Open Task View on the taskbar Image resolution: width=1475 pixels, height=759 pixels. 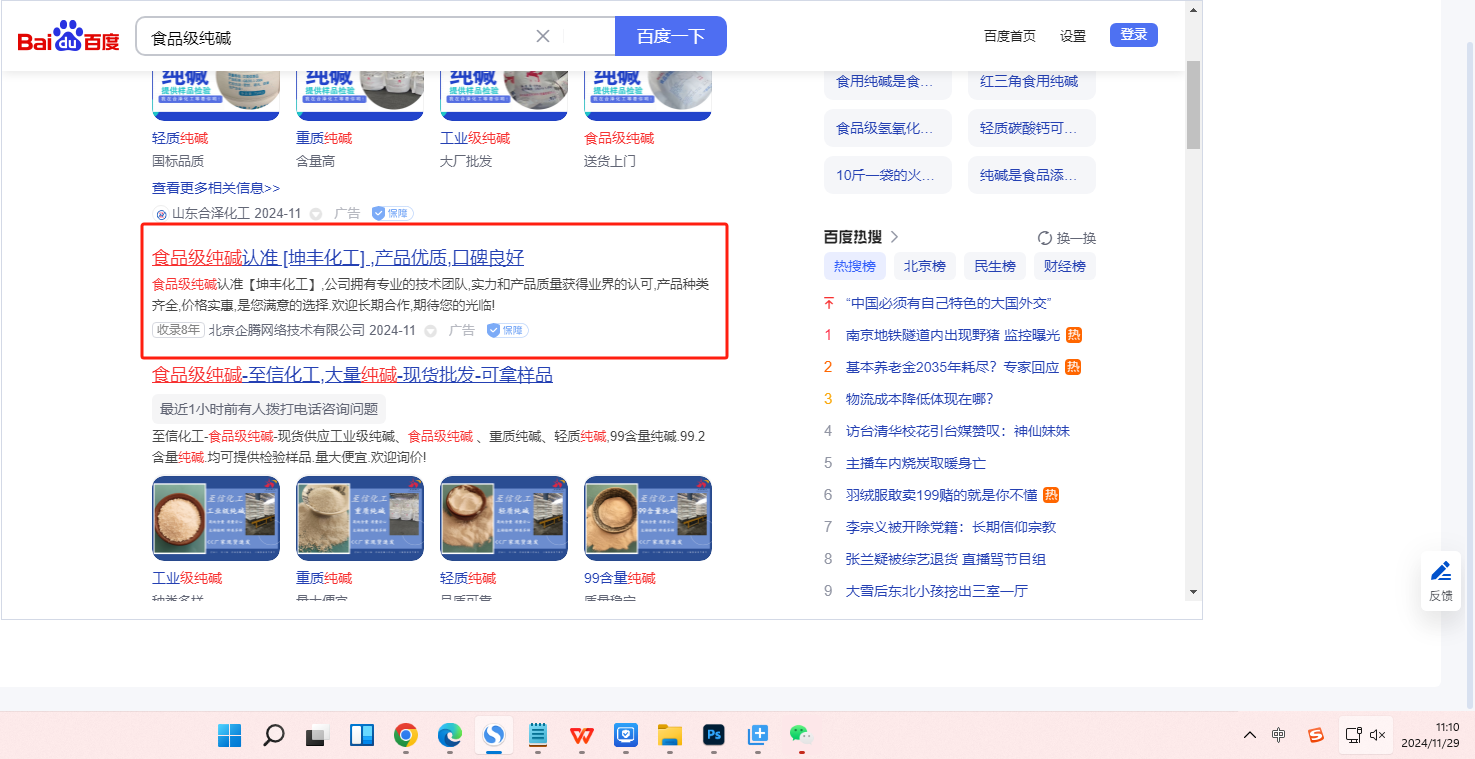317,736
